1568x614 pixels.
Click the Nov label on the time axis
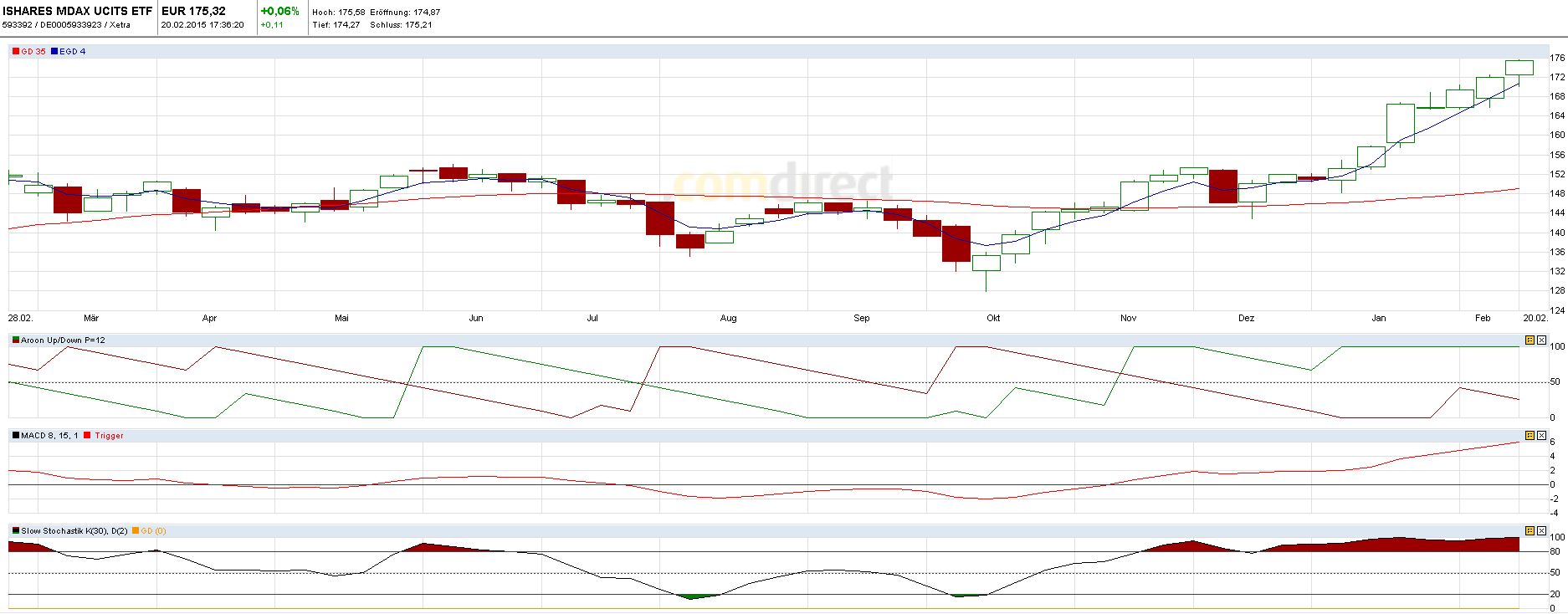tap(1128, 319)
